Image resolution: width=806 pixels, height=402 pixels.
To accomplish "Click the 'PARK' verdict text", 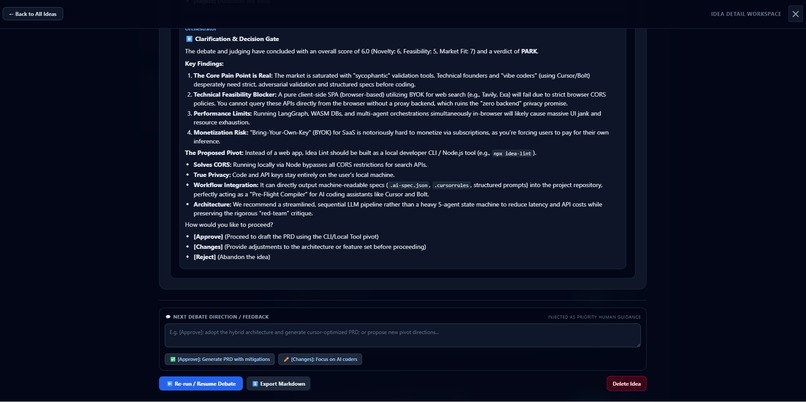I will [x=529, y=51].
